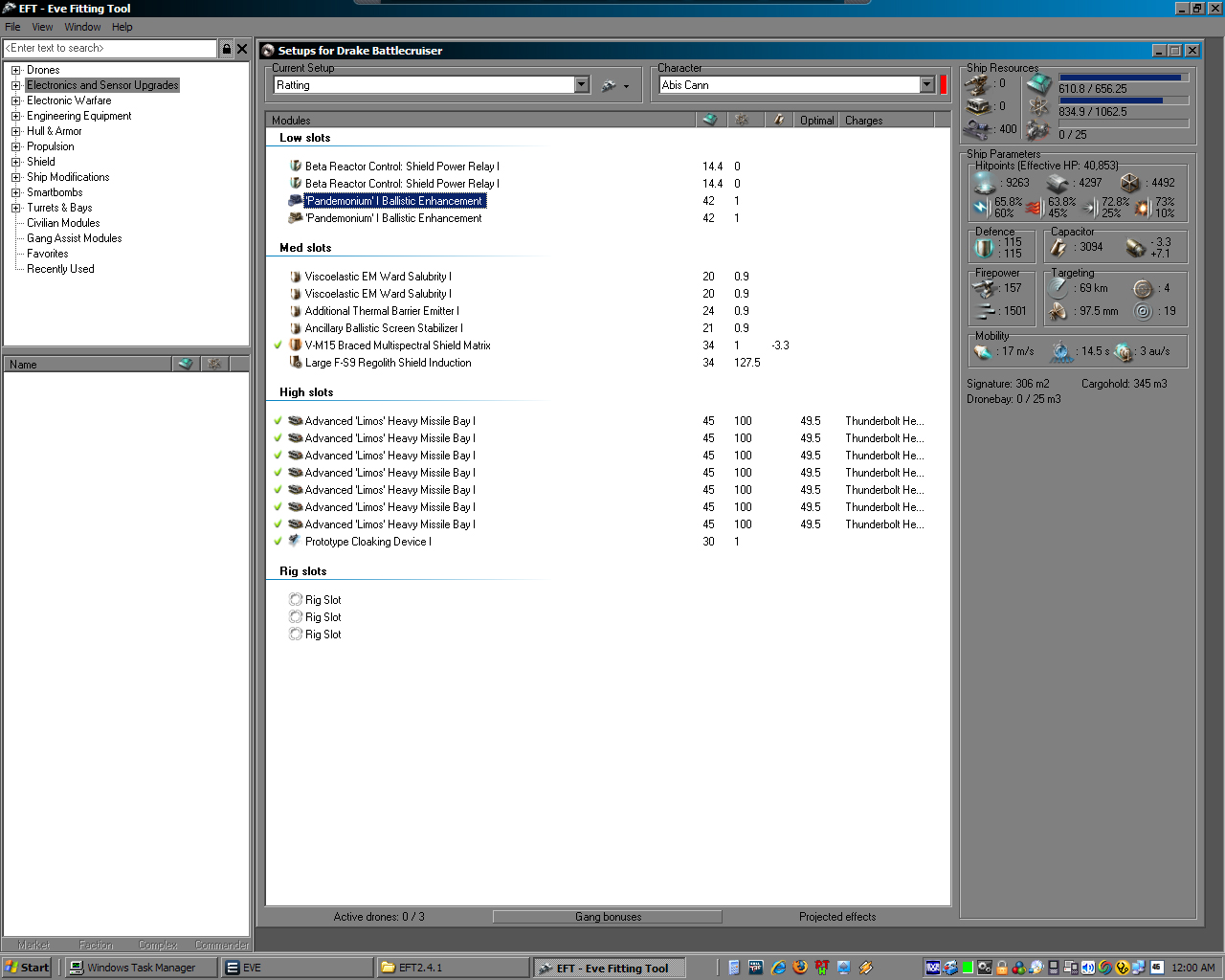
Task: Open the View menu
Action: (42, 27)
